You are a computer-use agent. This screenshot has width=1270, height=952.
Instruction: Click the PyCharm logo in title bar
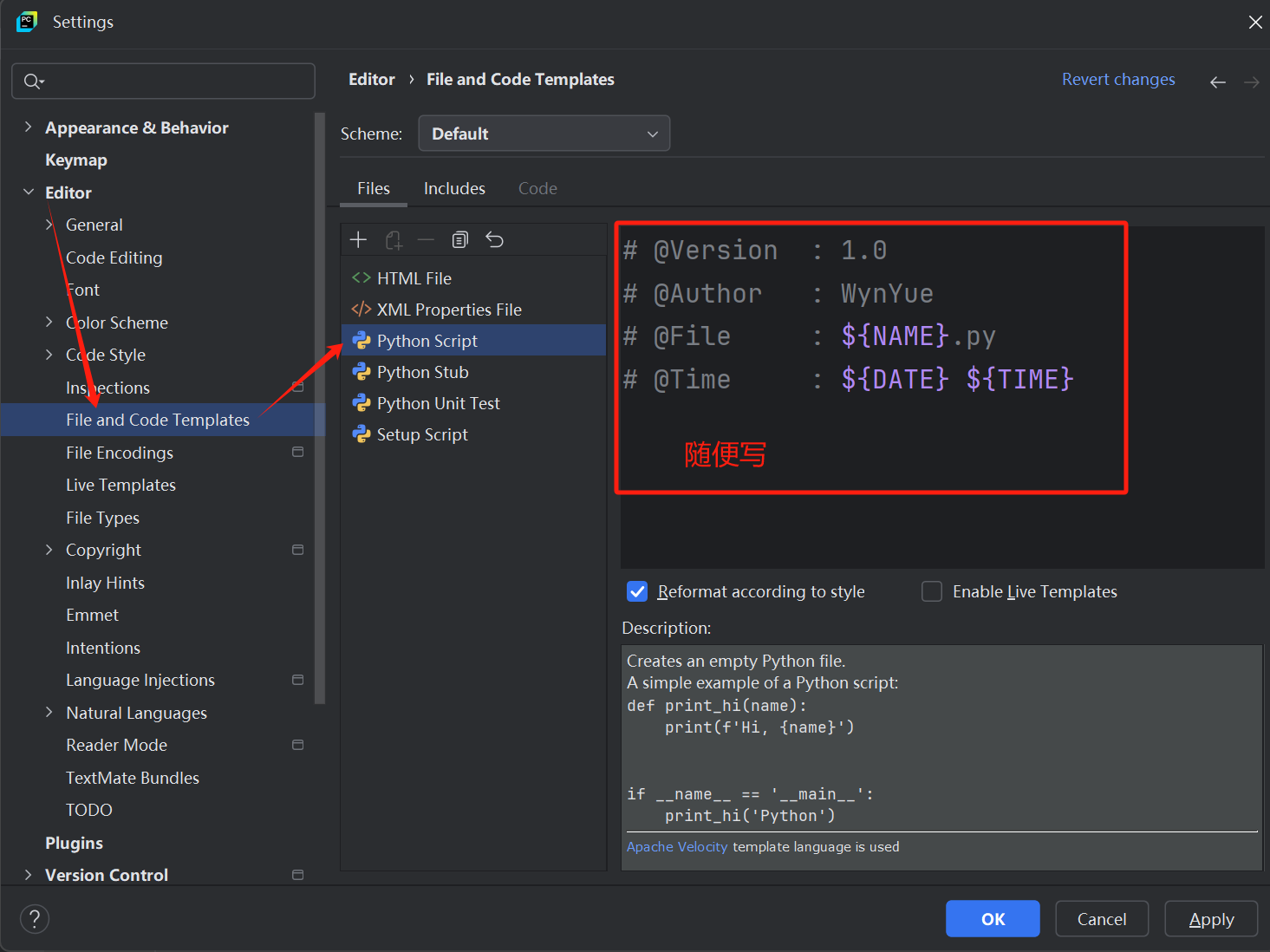tap(27, 22)
